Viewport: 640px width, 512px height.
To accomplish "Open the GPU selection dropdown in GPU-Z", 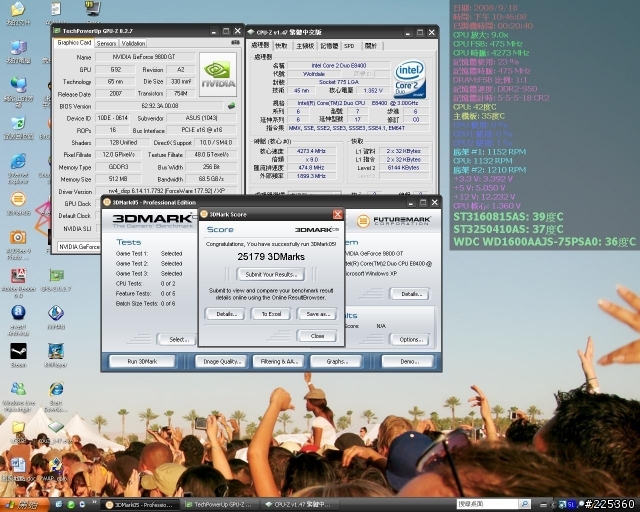I will point(79,247).
